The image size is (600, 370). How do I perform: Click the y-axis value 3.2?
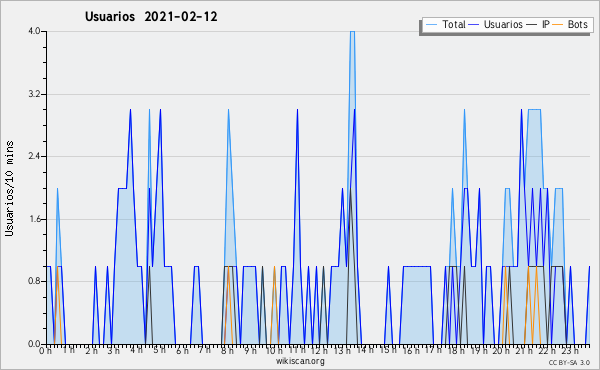(x=34, y=94)
